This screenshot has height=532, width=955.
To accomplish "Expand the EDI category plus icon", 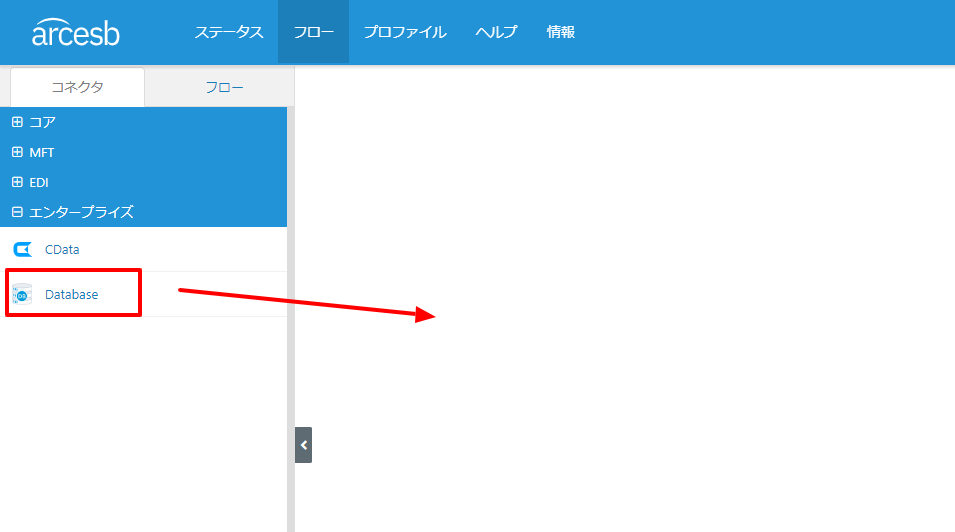I will pyautogui.click(x=17, y=182).
